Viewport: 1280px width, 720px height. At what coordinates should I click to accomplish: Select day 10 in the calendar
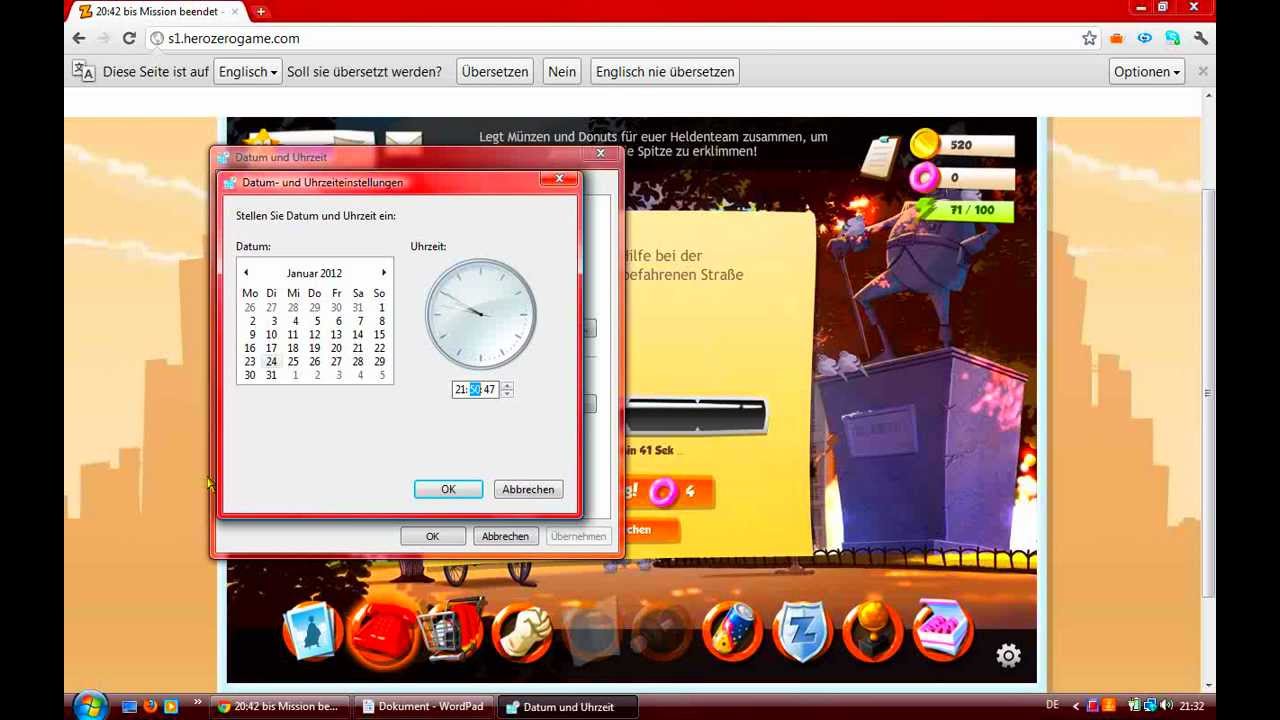point(271,334)
